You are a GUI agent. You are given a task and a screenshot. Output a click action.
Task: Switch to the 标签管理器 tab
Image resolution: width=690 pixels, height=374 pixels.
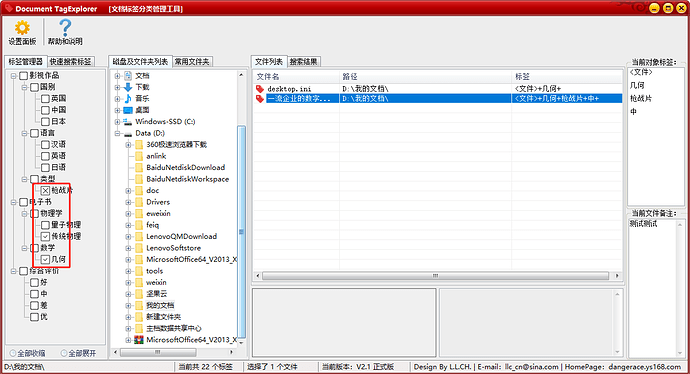click(26, 62)
